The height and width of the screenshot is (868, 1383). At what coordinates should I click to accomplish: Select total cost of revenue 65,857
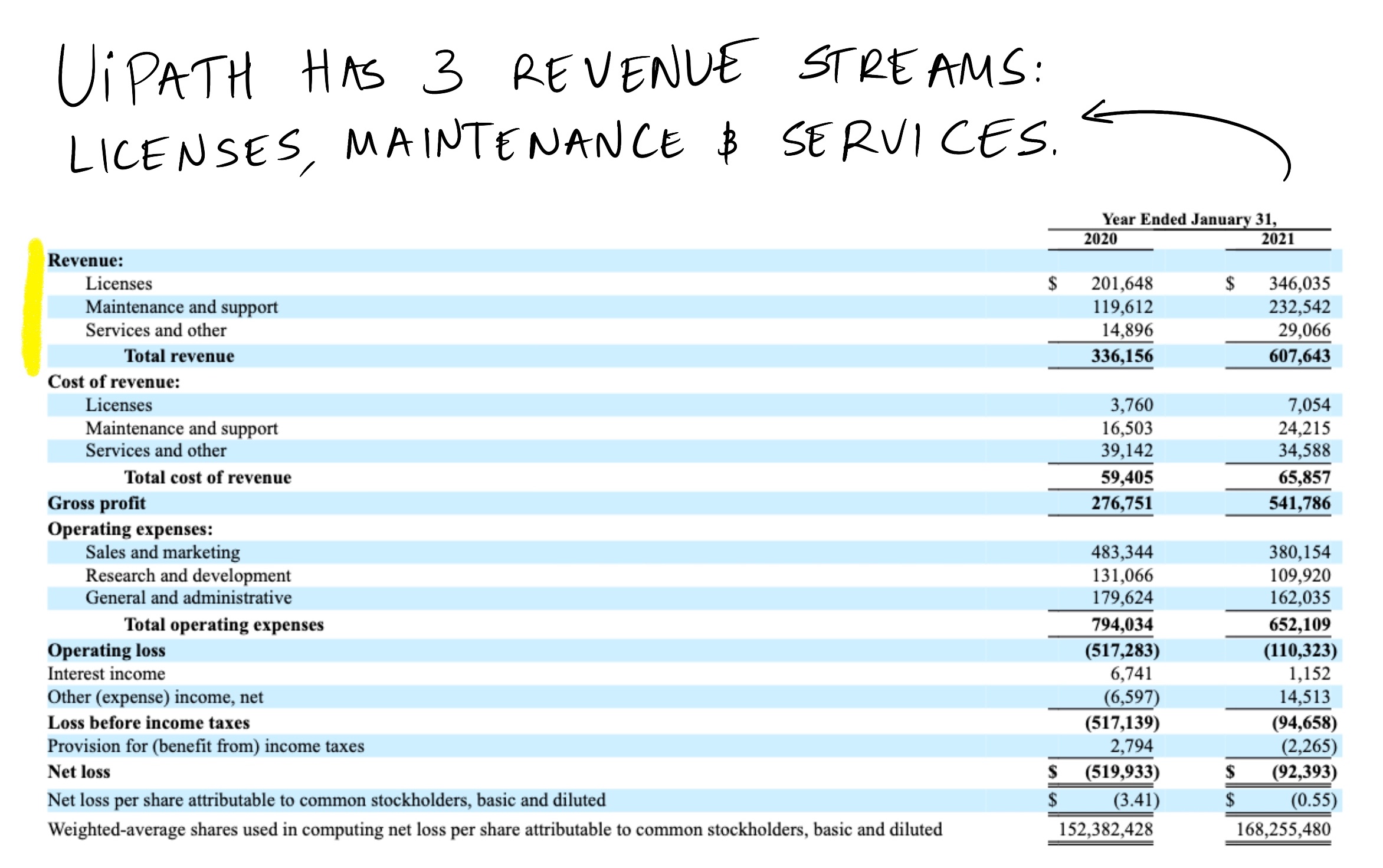tap(1304, 477)
